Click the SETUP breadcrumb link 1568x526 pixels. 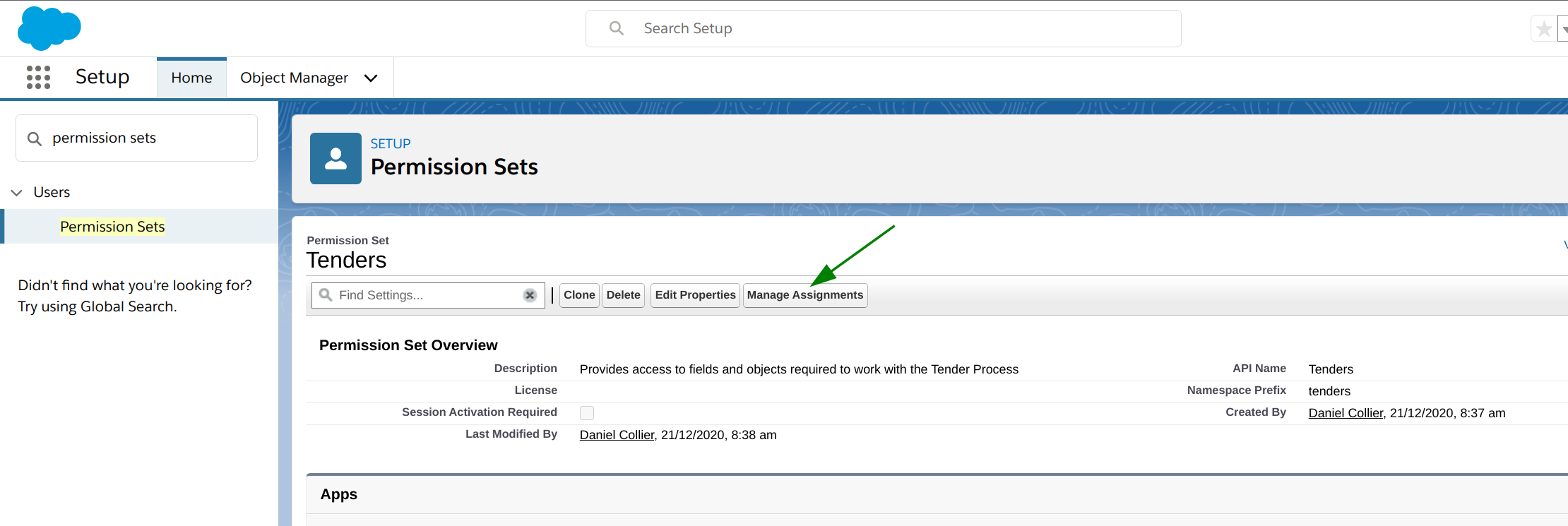391,143
